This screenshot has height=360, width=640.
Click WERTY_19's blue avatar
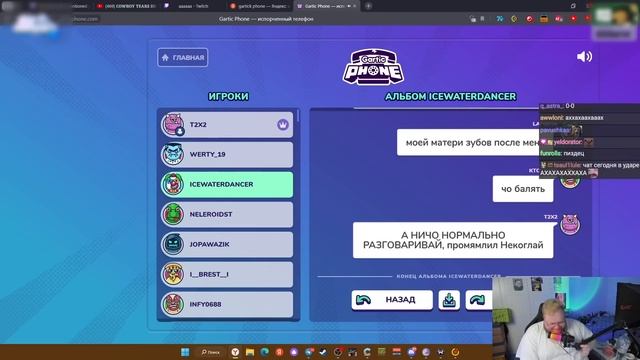173,154
